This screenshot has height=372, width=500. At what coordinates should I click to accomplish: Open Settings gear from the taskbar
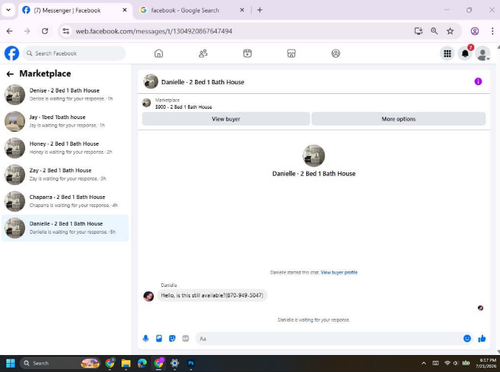[x=175, y=363]
